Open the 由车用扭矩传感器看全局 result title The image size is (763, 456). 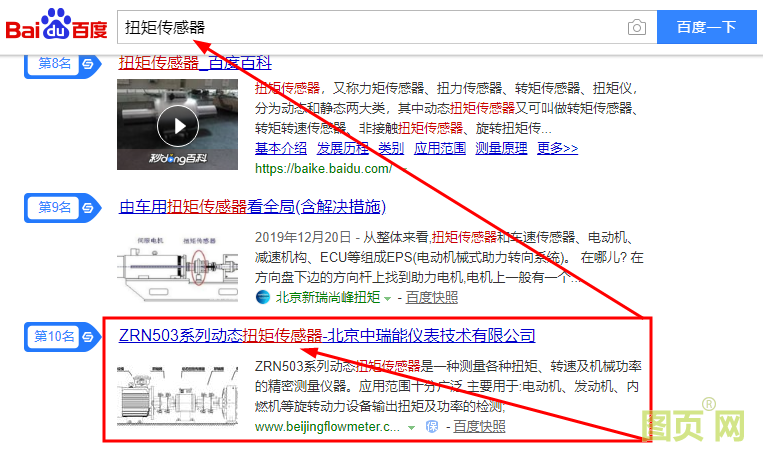point(251,207)
